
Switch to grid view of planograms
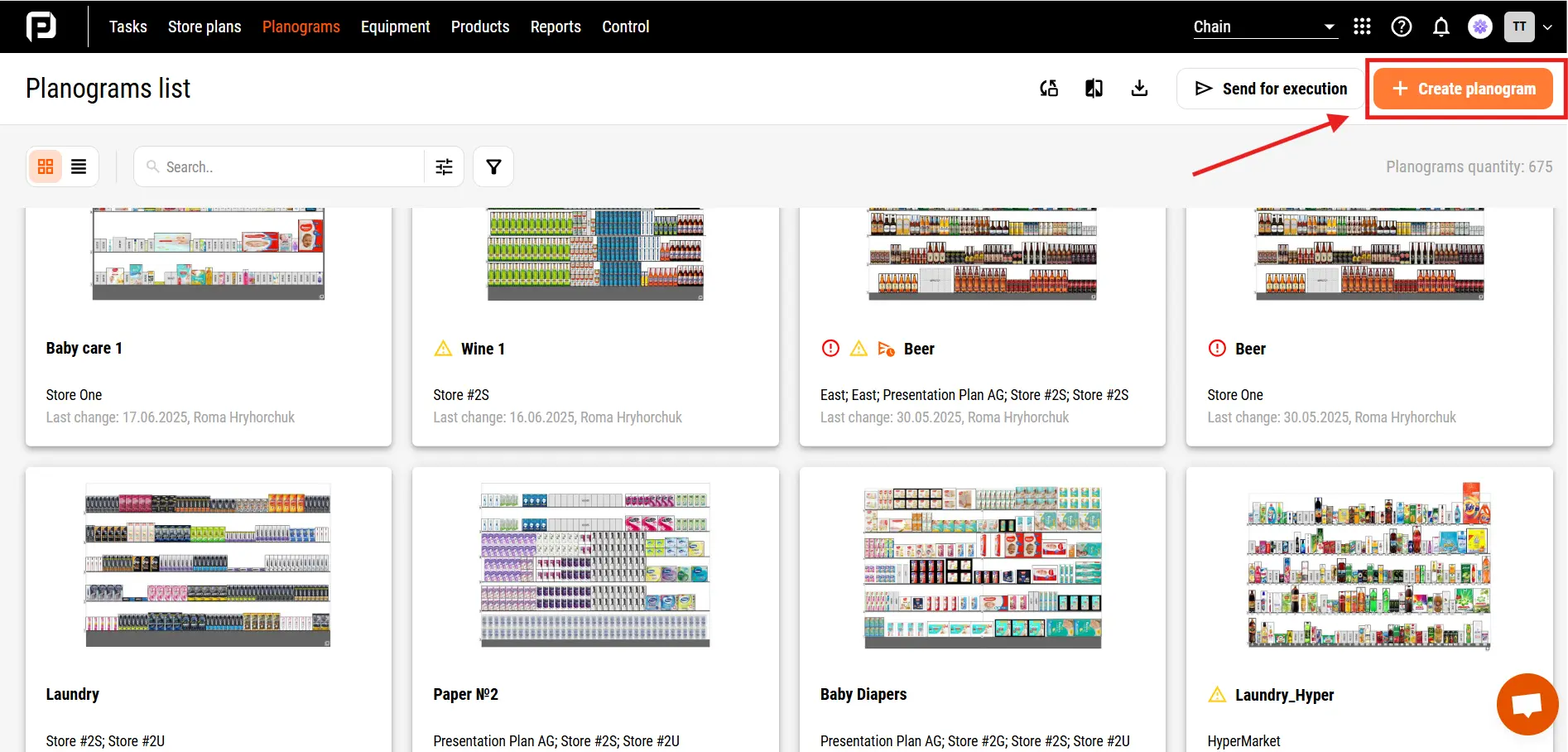click(x=46, y=166)
